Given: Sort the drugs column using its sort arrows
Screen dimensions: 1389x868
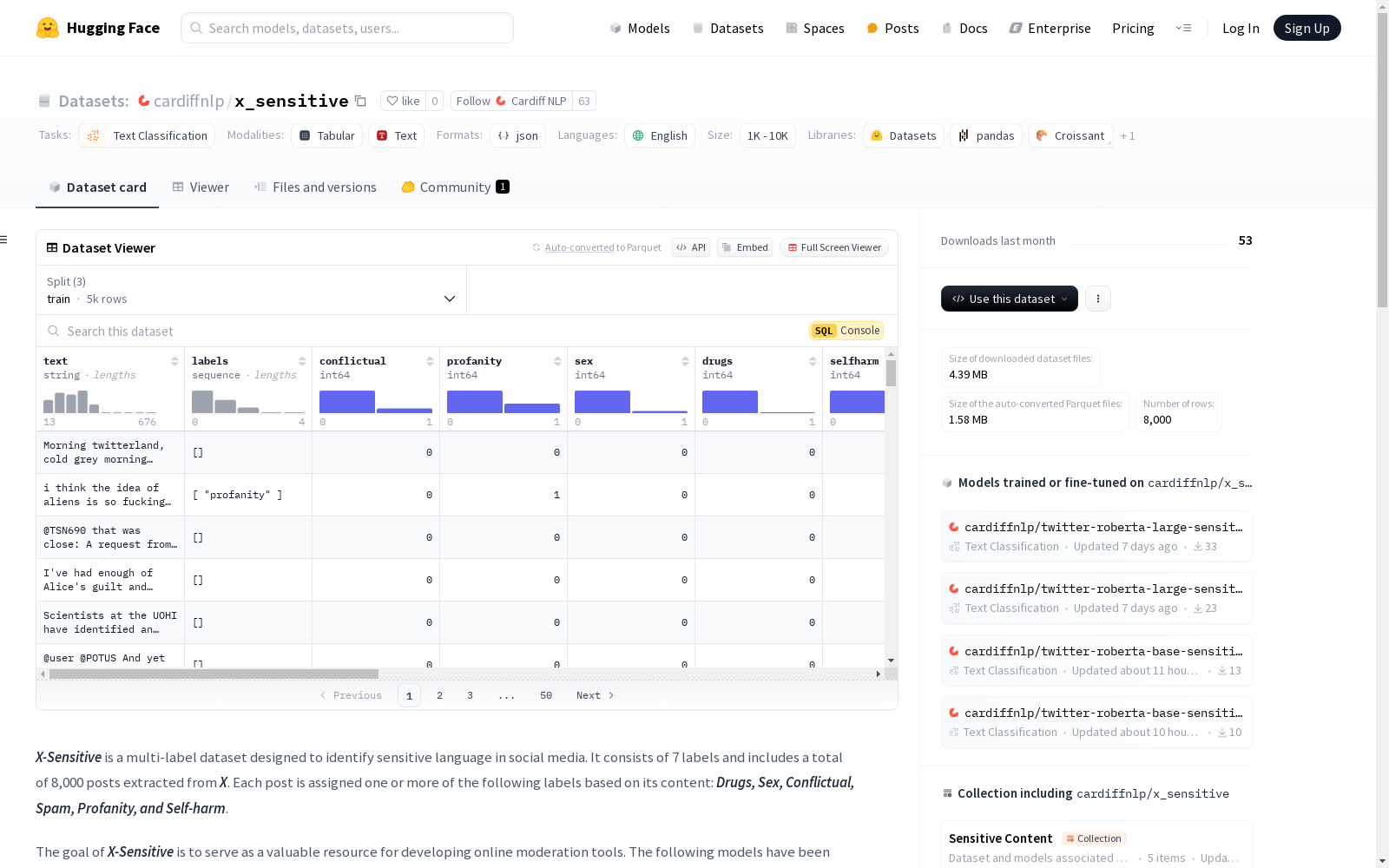Looking at the screenshot, I should [x=813, y=361].
